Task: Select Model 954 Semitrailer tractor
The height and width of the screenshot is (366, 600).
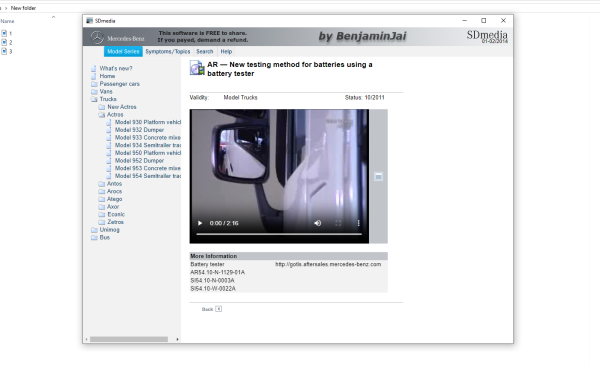Action: 148,176
